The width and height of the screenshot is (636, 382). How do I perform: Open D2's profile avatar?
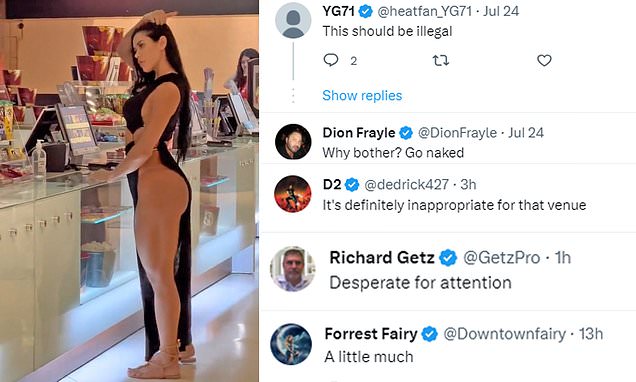(x=293, y=194)
